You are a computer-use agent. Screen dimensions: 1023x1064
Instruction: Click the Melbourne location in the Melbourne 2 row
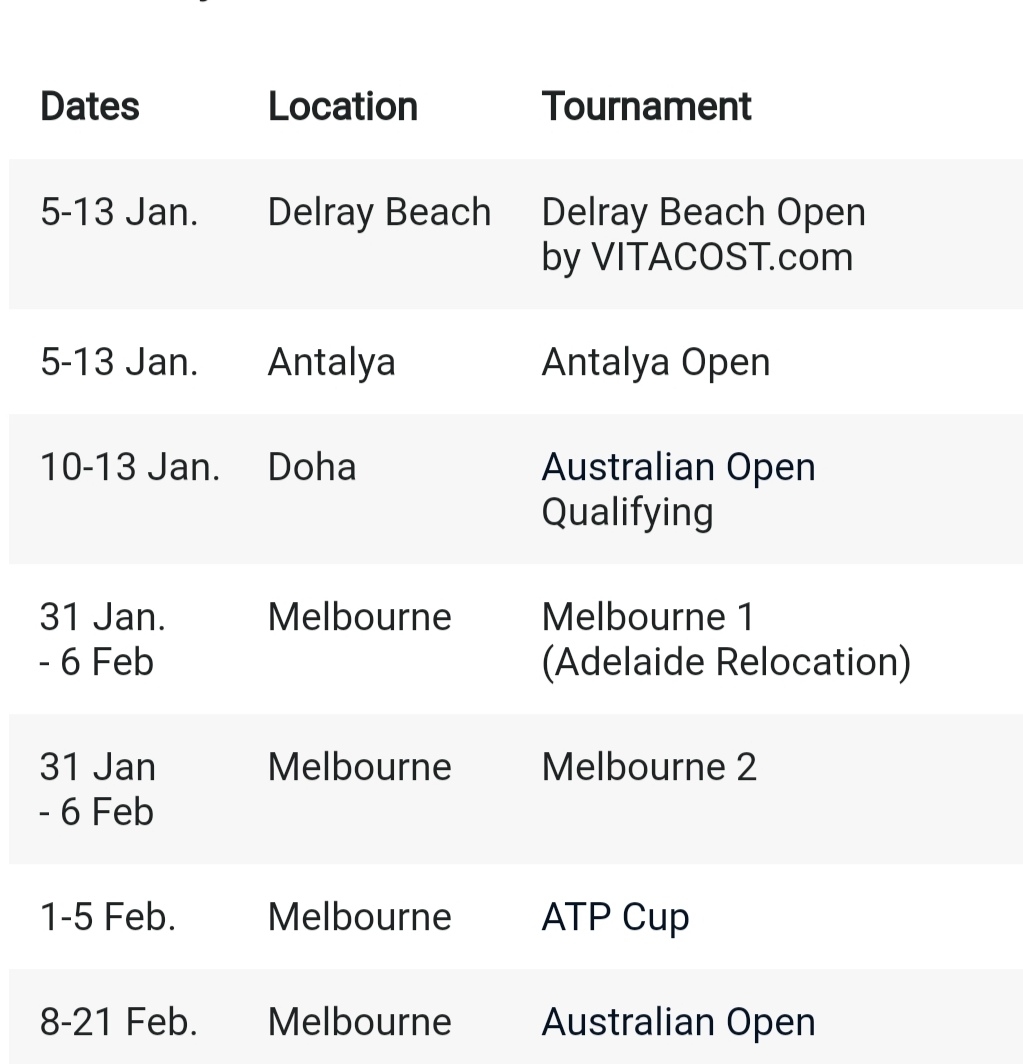click(360, 767)
